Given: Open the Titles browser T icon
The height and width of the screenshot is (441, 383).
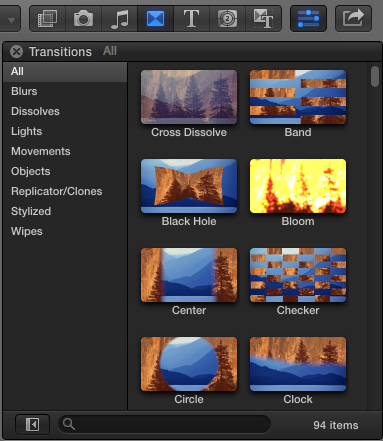Looking at the screenshot, I should pos(191,19).
